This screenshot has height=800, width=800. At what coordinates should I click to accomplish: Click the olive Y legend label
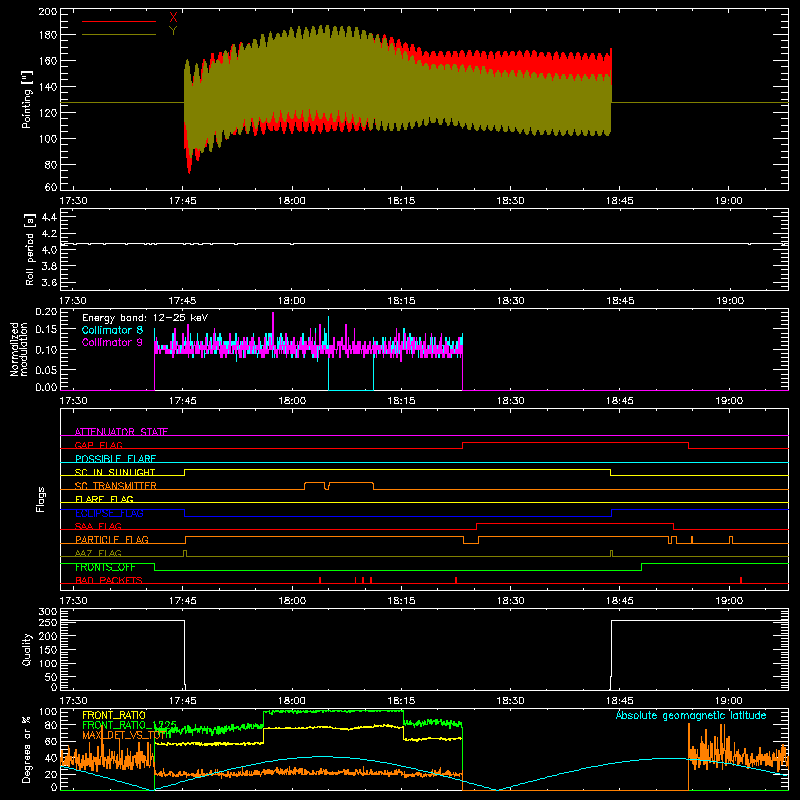pos(173,31)
